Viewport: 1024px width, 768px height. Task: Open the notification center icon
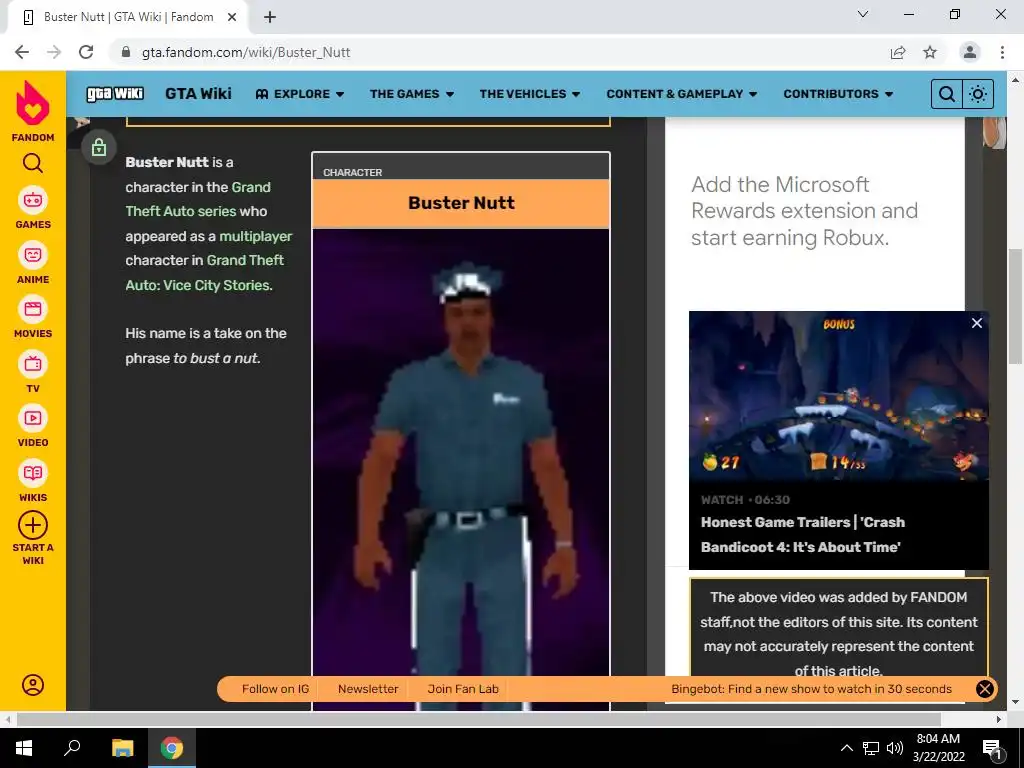pyautogui.click(x=992, y=748)
